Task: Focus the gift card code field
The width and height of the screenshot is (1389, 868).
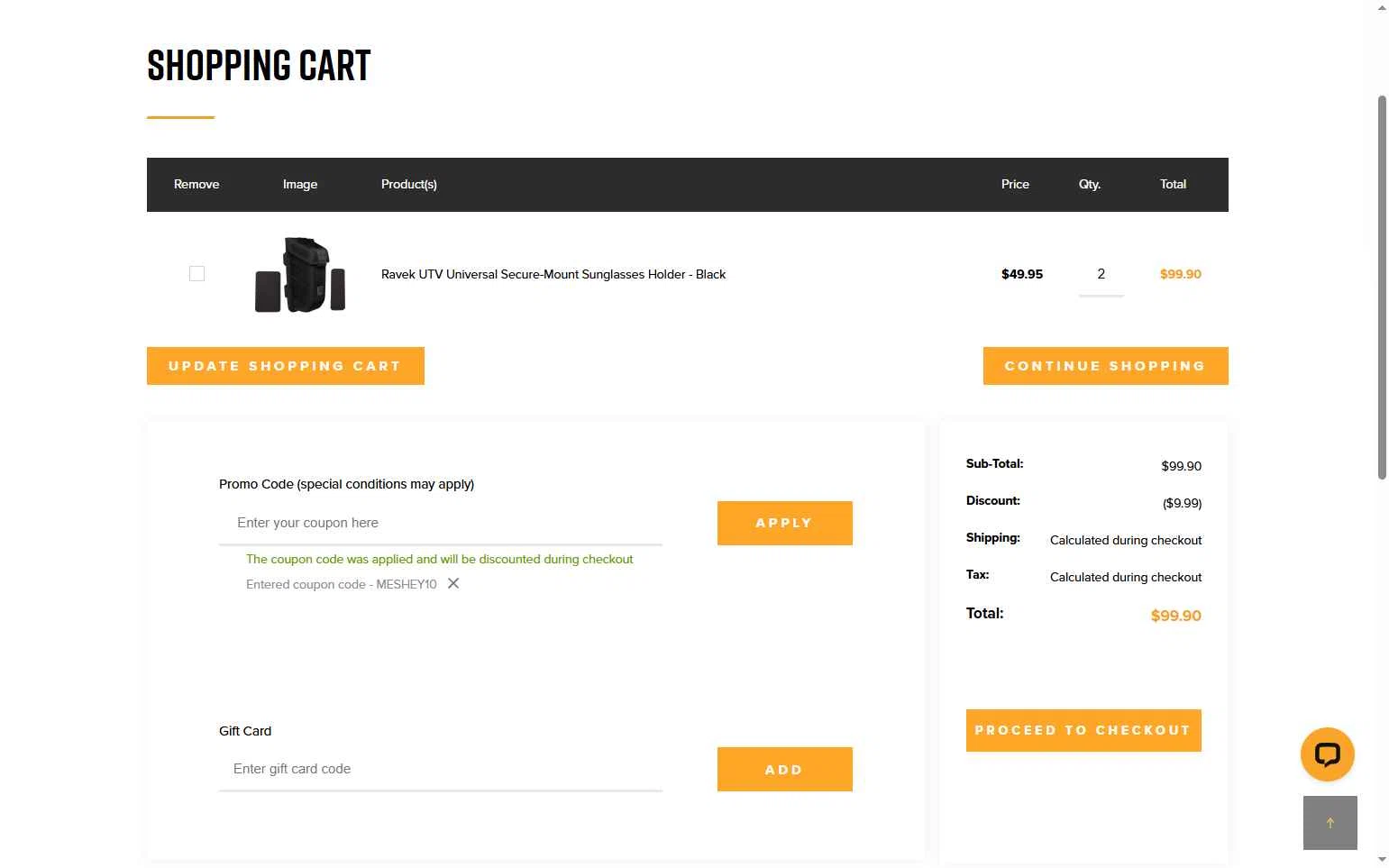Action: pos(441,769)
